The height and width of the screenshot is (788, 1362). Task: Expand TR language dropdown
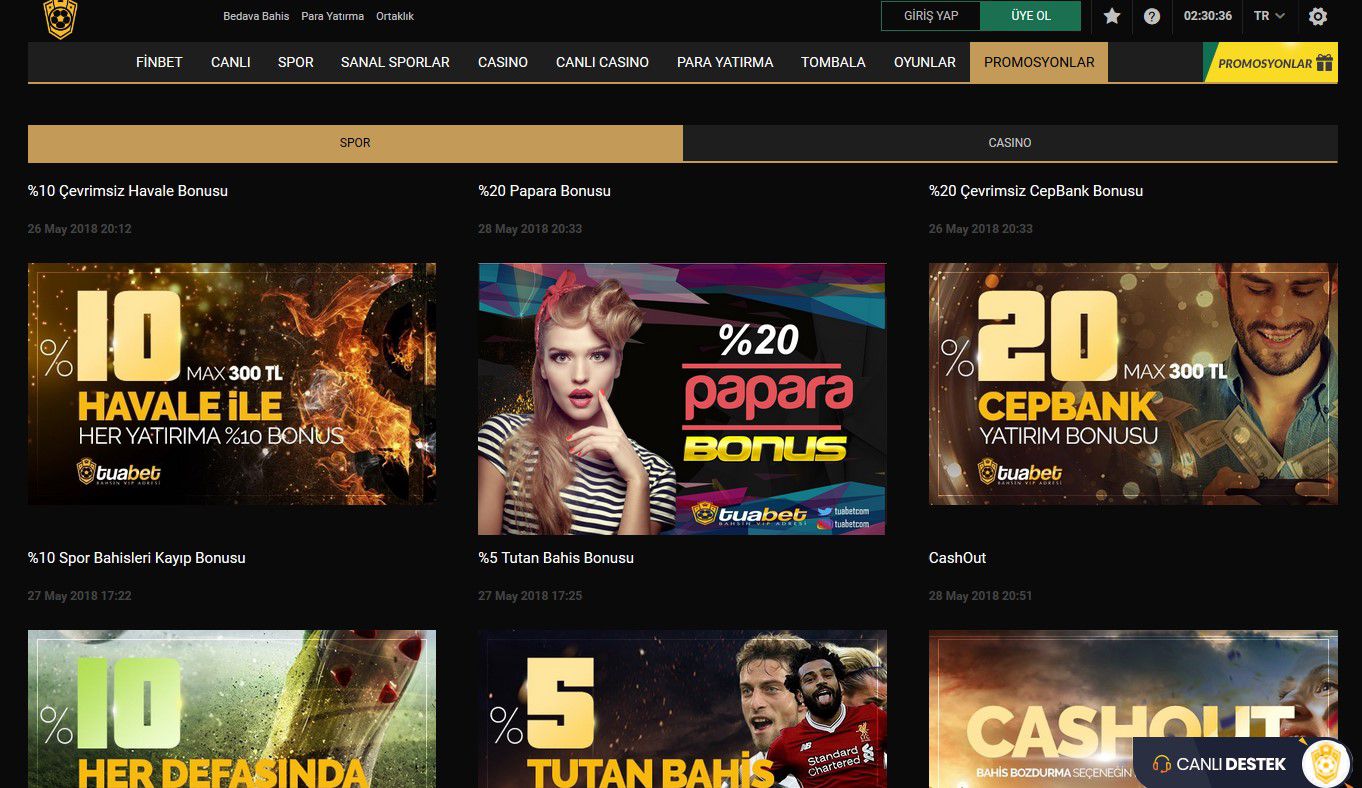[1269, 16]
